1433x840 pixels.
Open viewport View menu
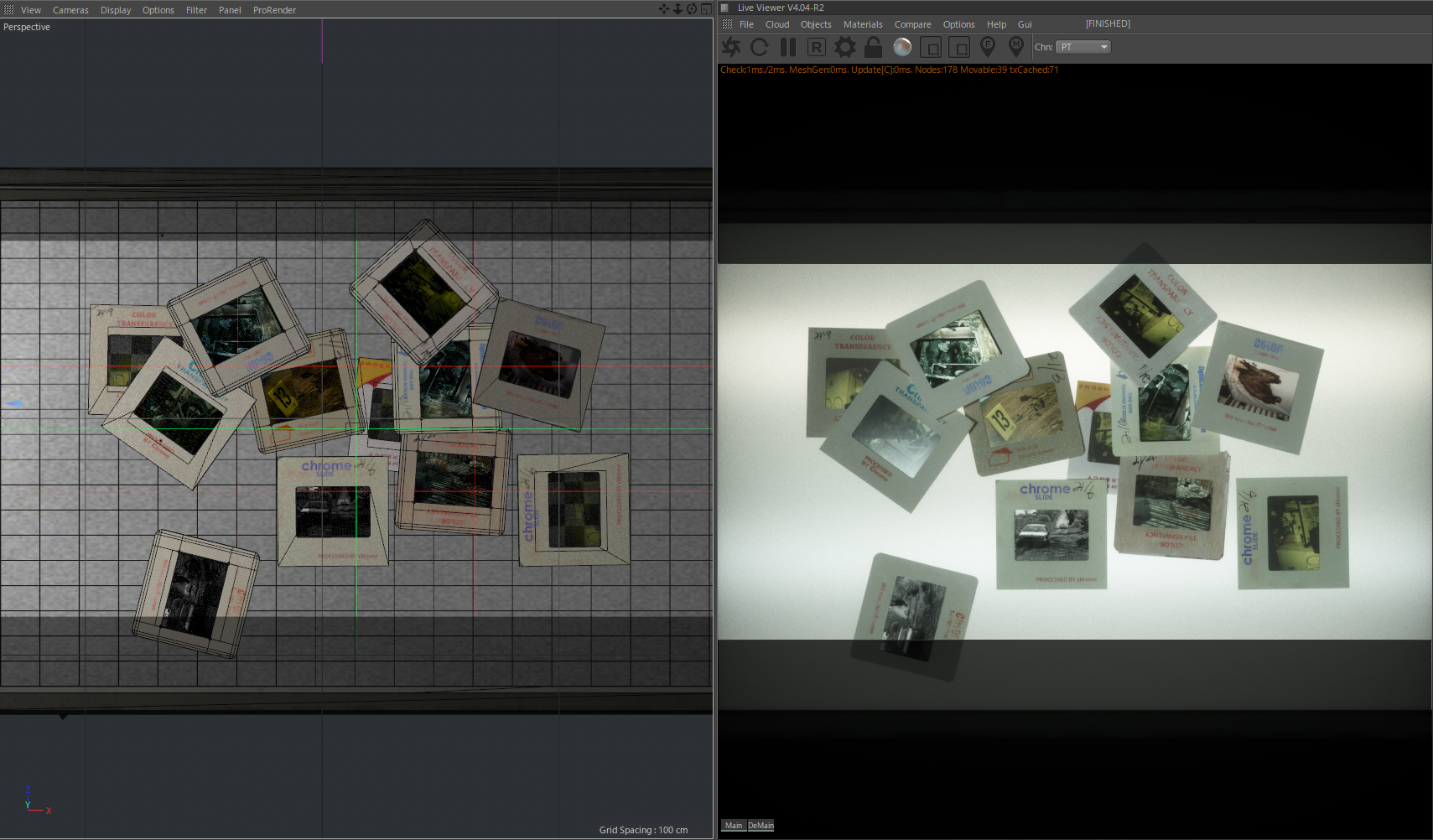pos(31,10)
